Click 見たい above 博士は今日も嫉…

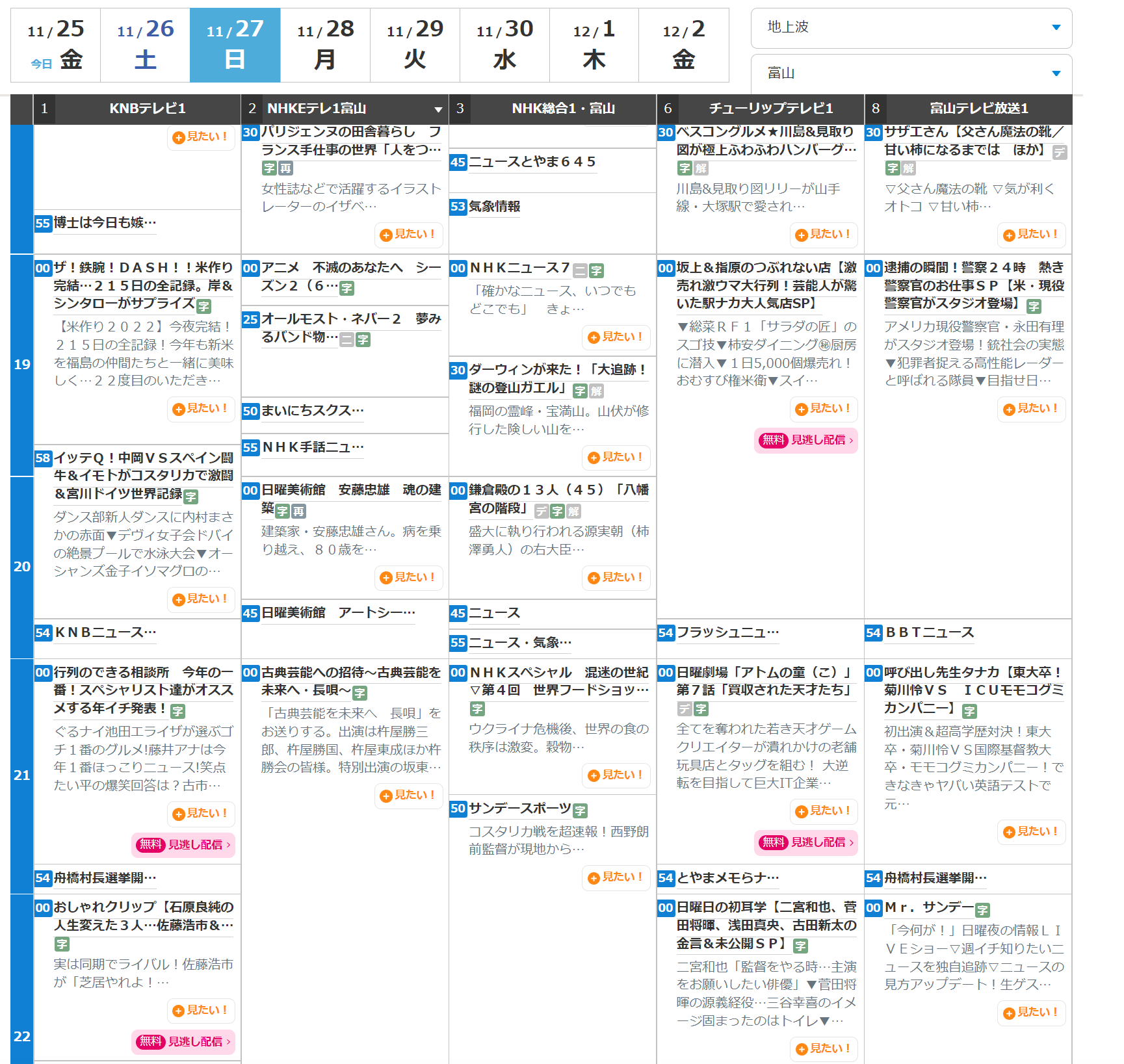[x=201, y=137]
